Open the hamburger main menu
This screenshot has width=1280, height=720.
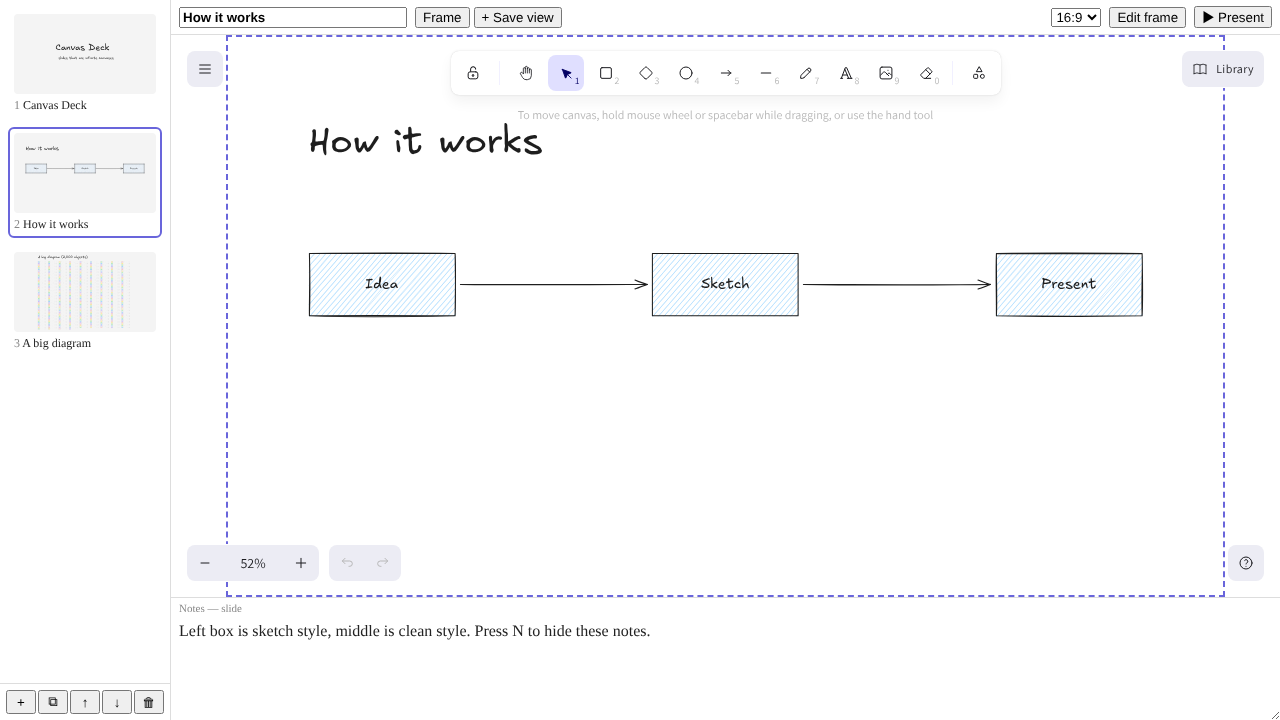pos(205,69)
